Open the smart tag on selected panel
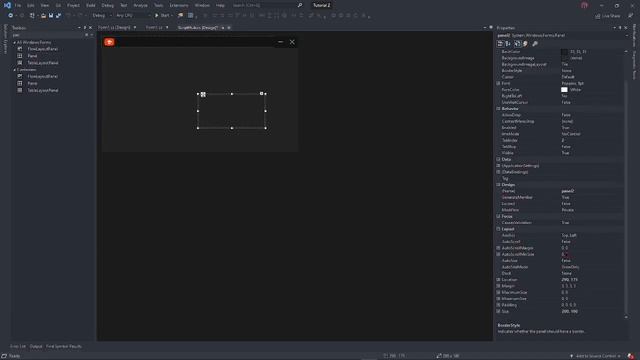 (x=262, y=93)
